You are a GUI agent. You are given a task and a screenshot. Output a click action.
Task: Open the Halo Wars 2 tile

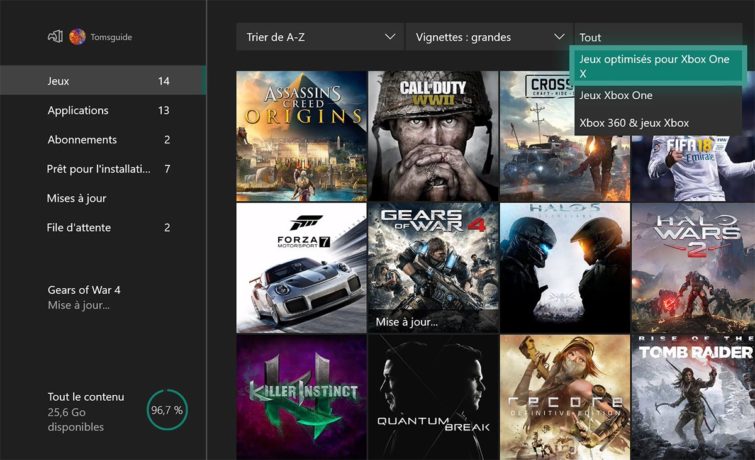693,268
